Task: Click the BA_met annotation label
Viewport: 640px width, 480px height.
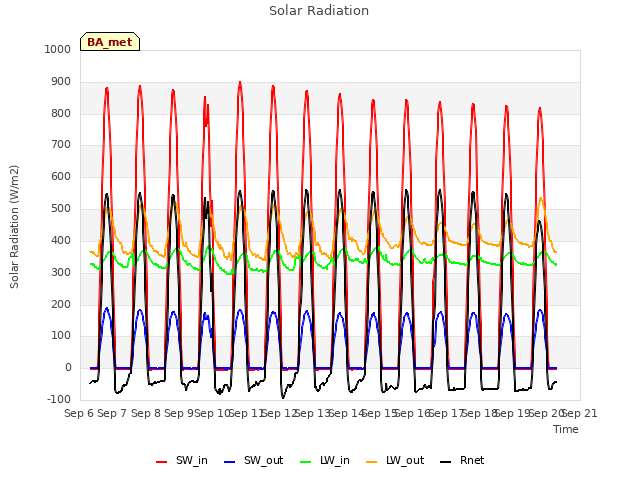Action: coord(110,42)
